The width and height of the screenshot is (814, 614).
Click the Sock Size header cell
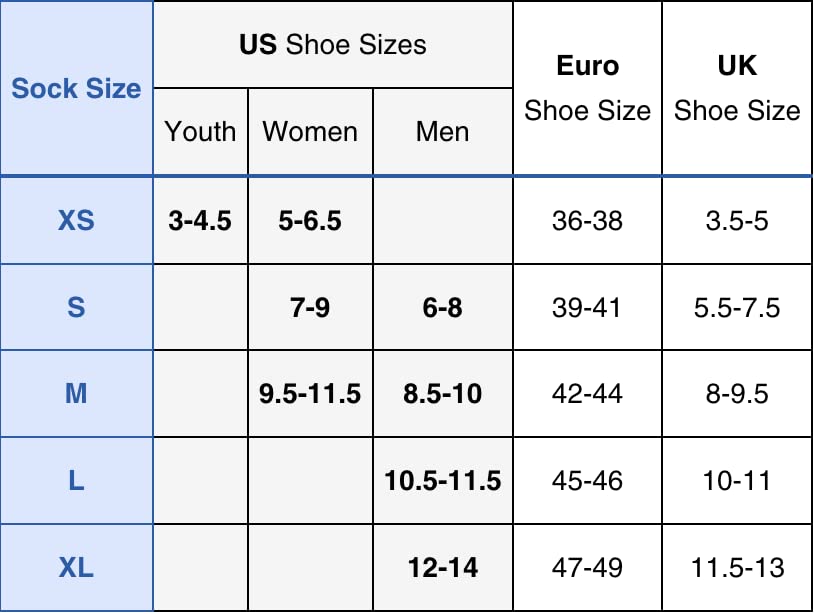click(x=76, y=88)
